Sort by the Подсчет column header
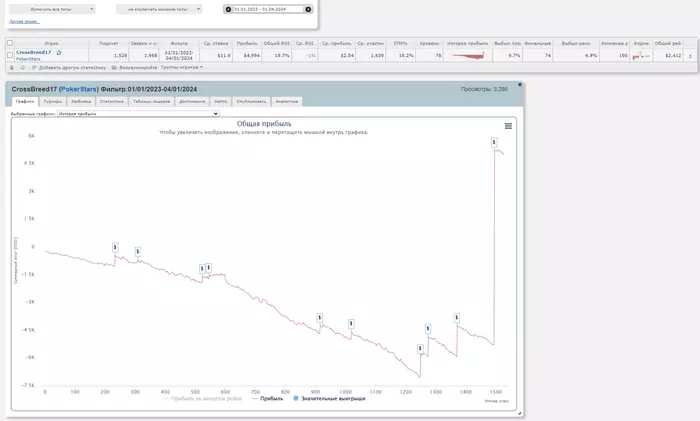 (108, 43)
